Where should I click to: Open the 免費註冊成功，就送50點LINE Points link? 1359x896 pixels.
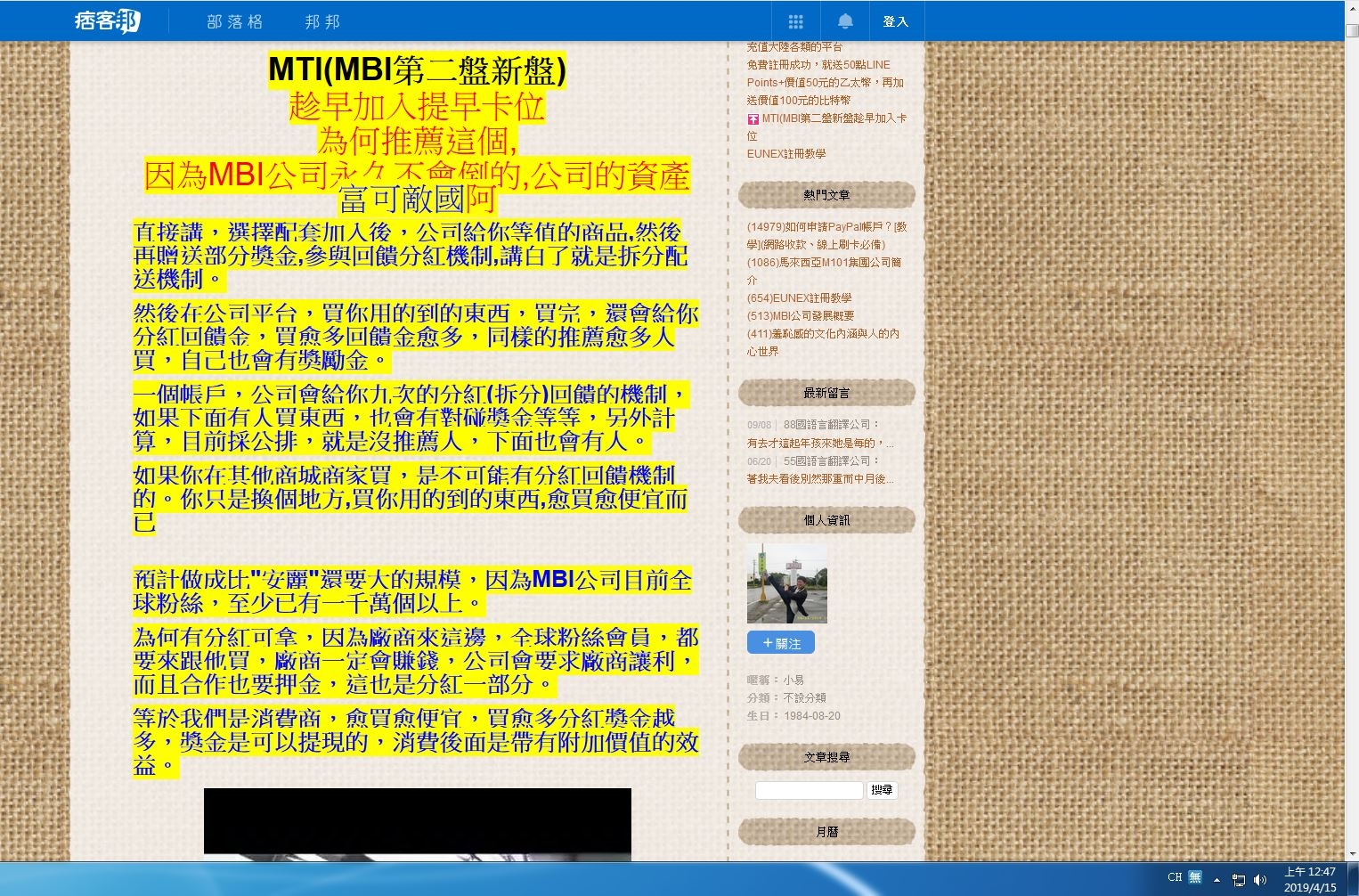click(x=826, y=83)
